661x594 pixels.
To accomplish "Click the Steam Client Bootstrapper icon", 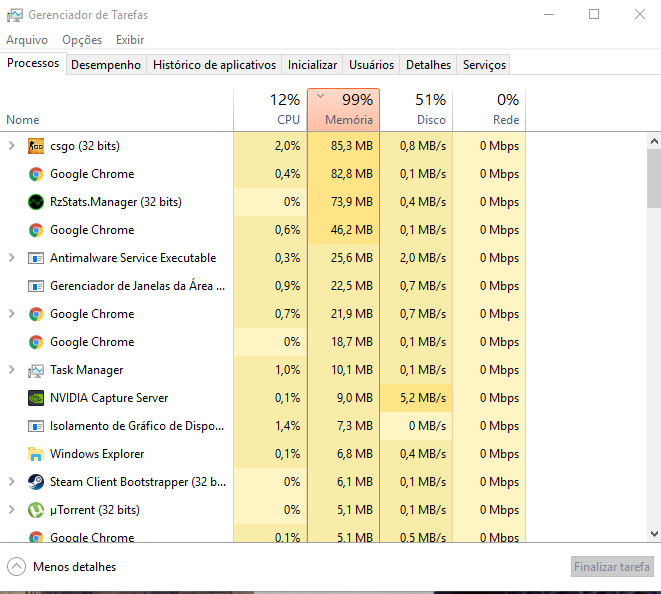I will 36,482.
